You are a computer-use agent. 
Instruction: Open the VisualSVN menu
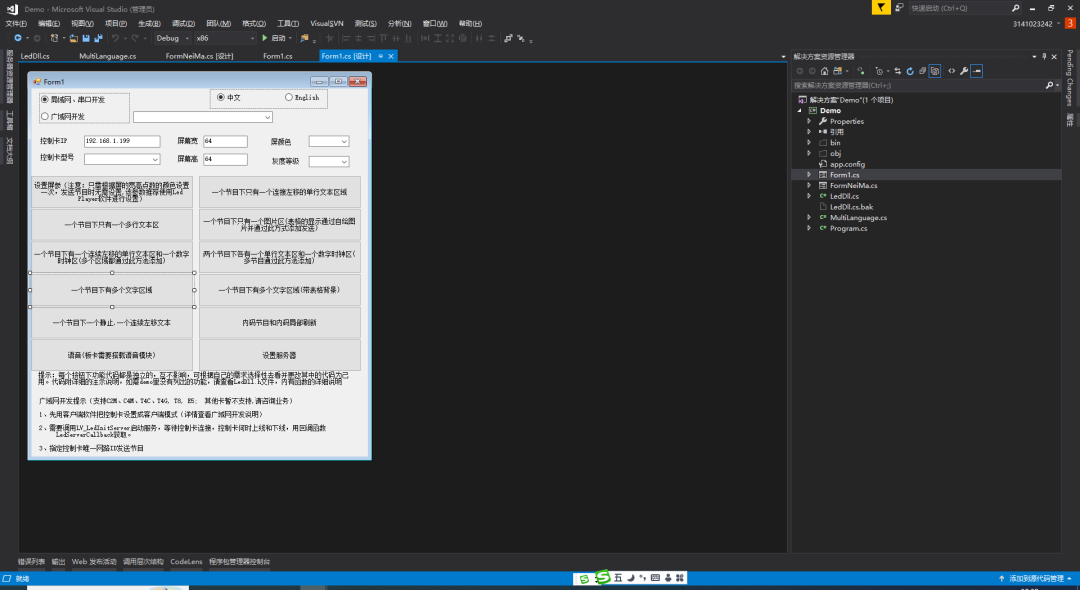[x=326, y=23]
